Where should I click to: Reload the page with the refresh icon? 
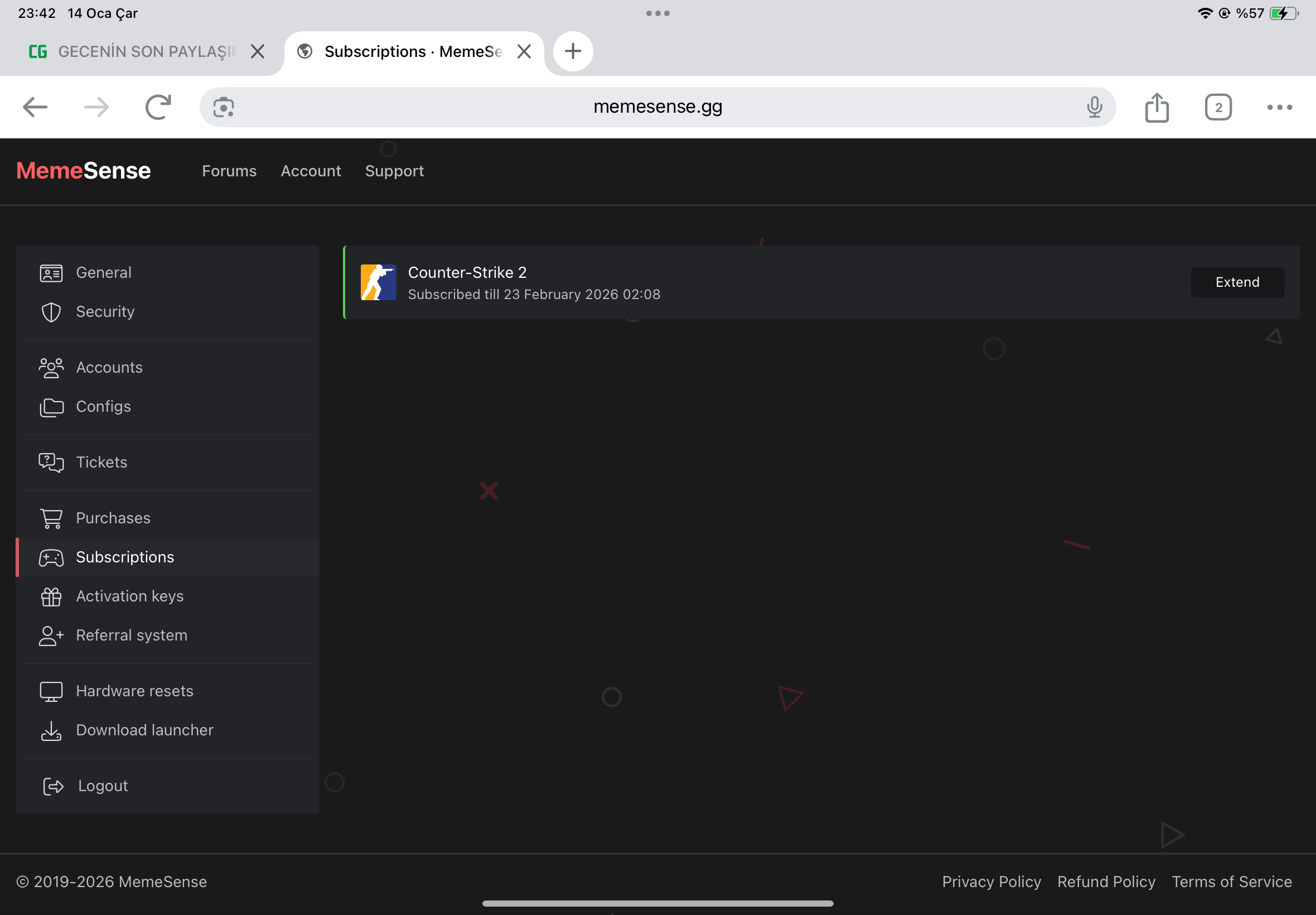pyautogui.click(x=158, y=107)
